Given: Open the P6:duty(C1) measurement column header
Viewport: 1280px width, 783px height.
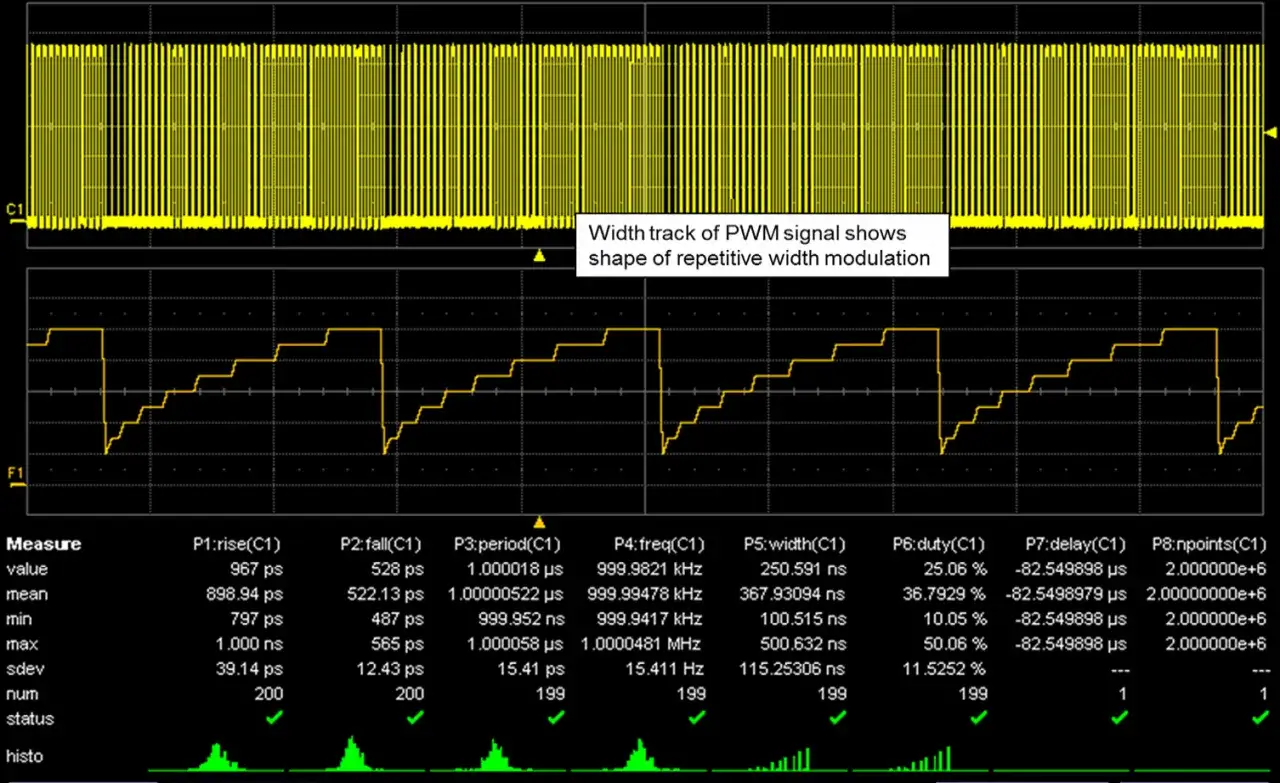Looking at the screenshot, I should pos(939,545).
